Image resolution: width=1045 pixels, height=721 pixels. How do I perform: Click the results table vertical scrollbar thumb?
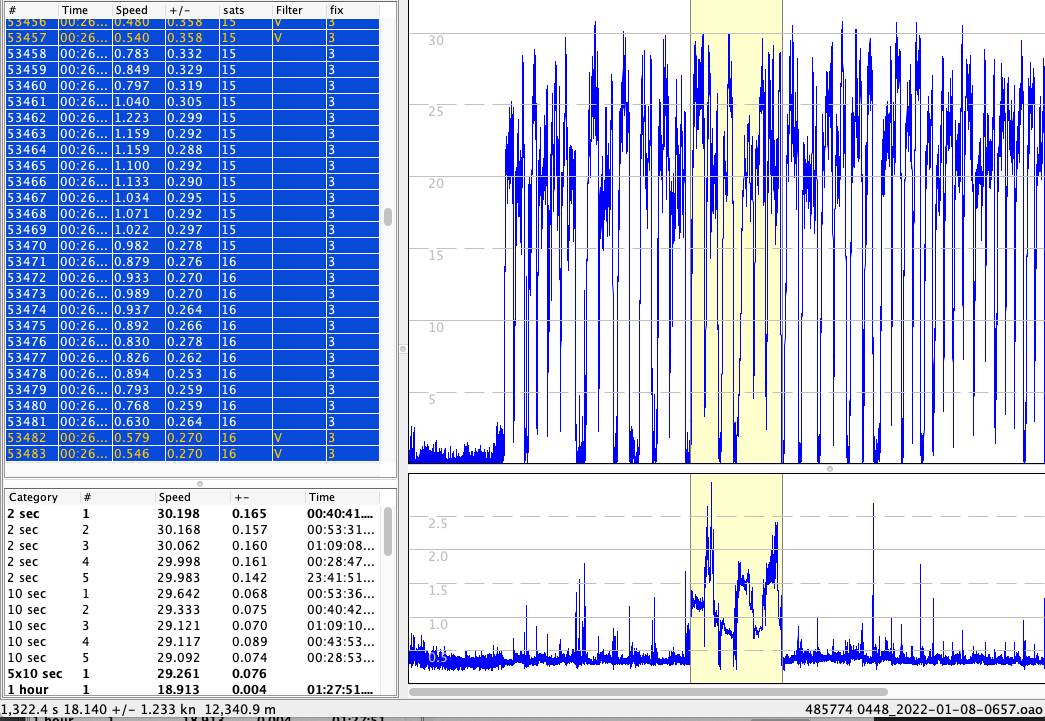[388, 530]
